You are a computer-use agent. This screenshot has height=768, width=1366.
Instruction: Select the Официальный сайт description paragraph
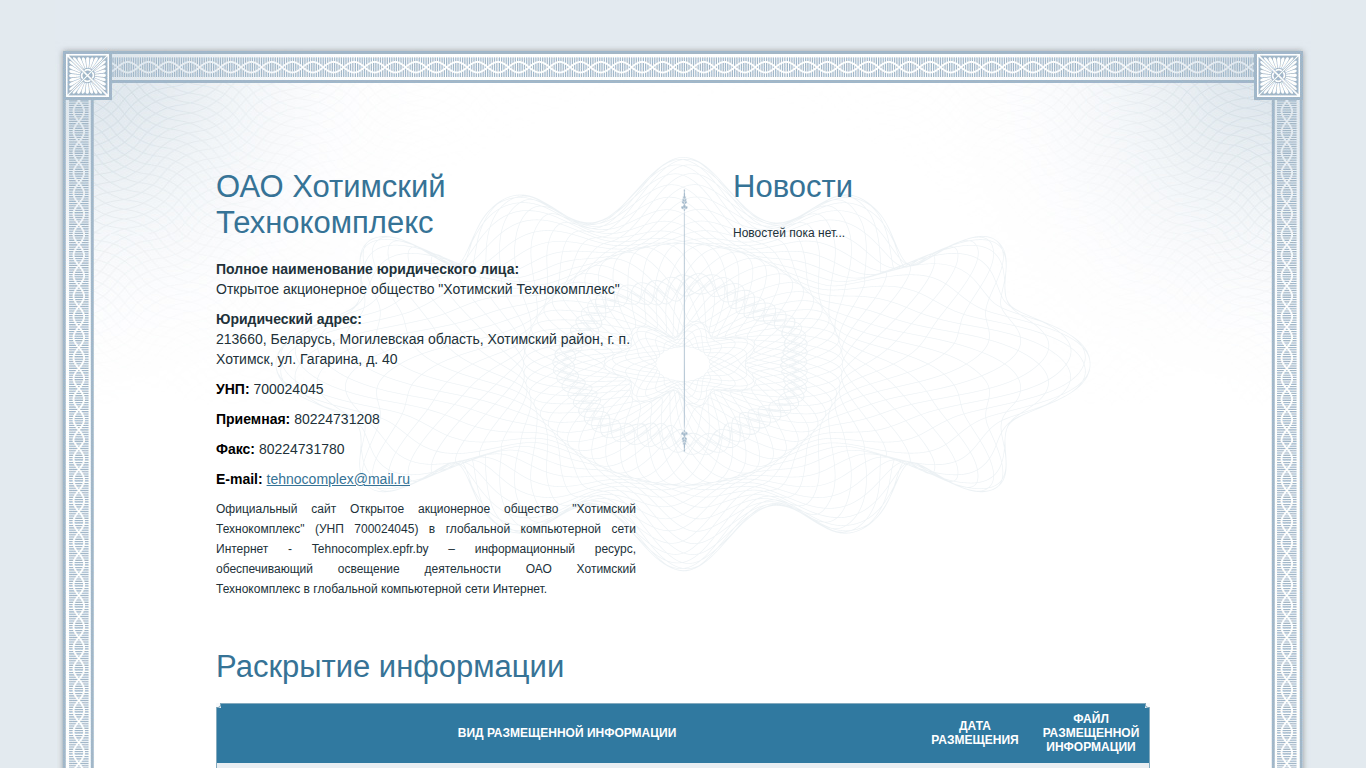tap(426, 549)
